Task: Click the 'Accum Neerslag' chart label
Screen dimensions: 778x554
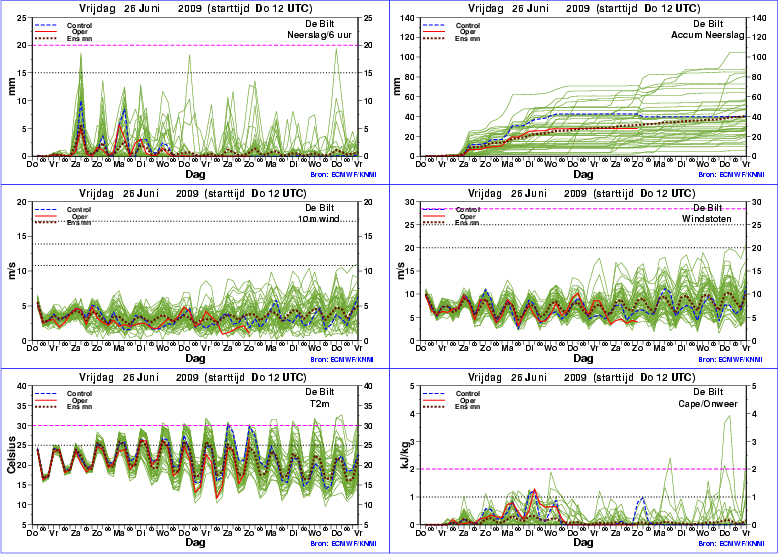Action: click(x=708, y=35)
